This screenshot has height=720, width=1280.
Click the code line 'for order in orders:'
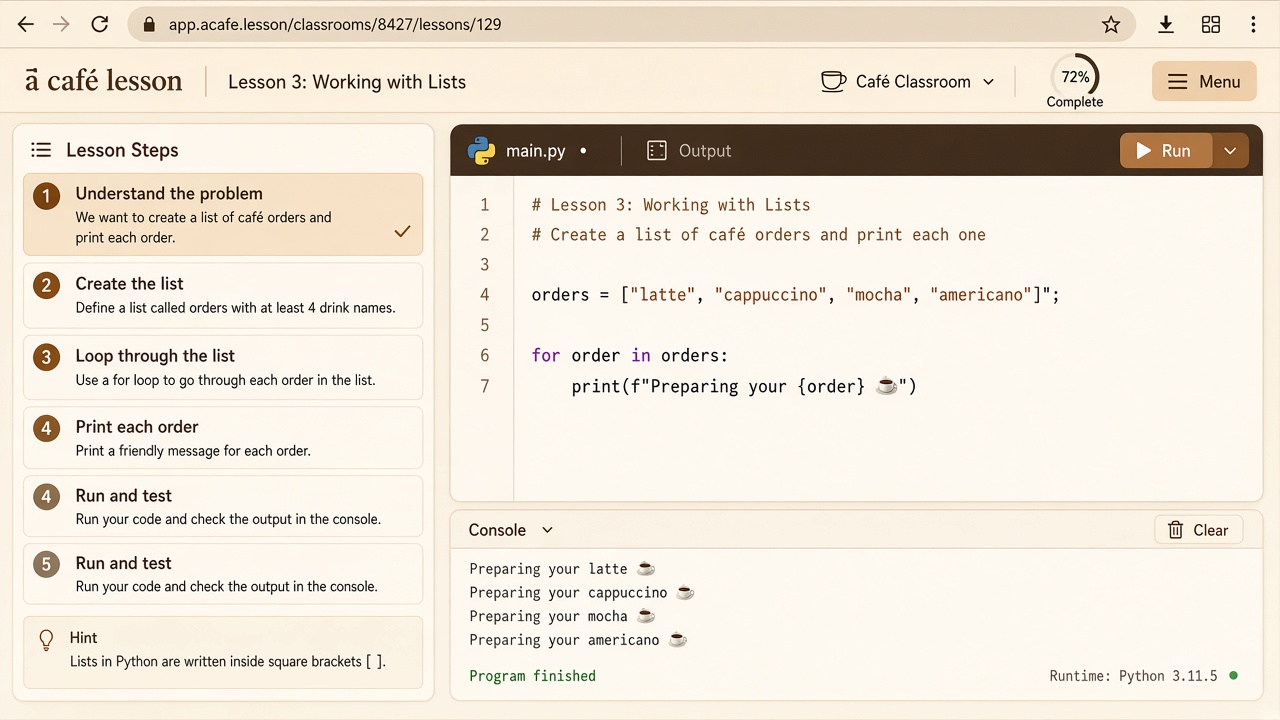(x=630, y=356)
